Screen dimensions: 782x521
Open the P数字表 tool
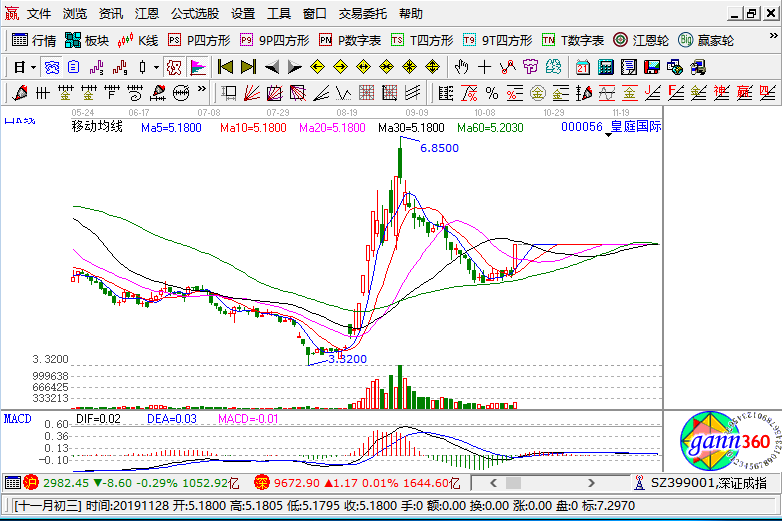point(350,40)
